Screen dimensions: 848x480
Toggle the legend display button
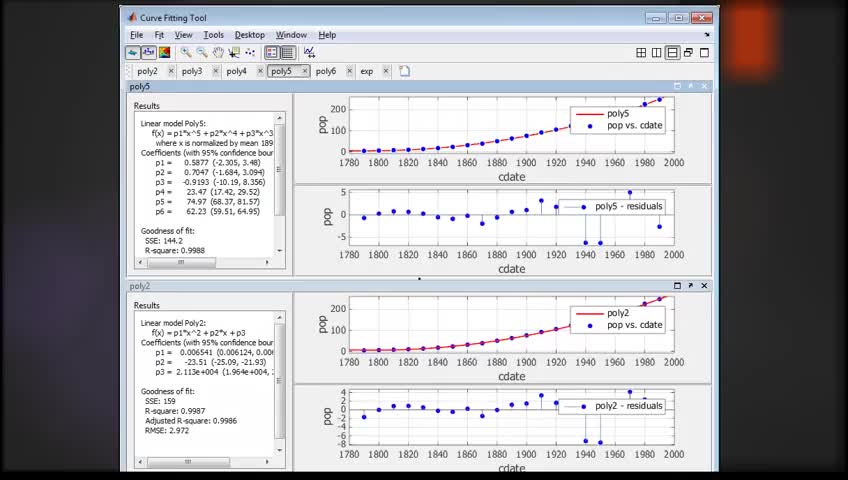tap(271, 52)
